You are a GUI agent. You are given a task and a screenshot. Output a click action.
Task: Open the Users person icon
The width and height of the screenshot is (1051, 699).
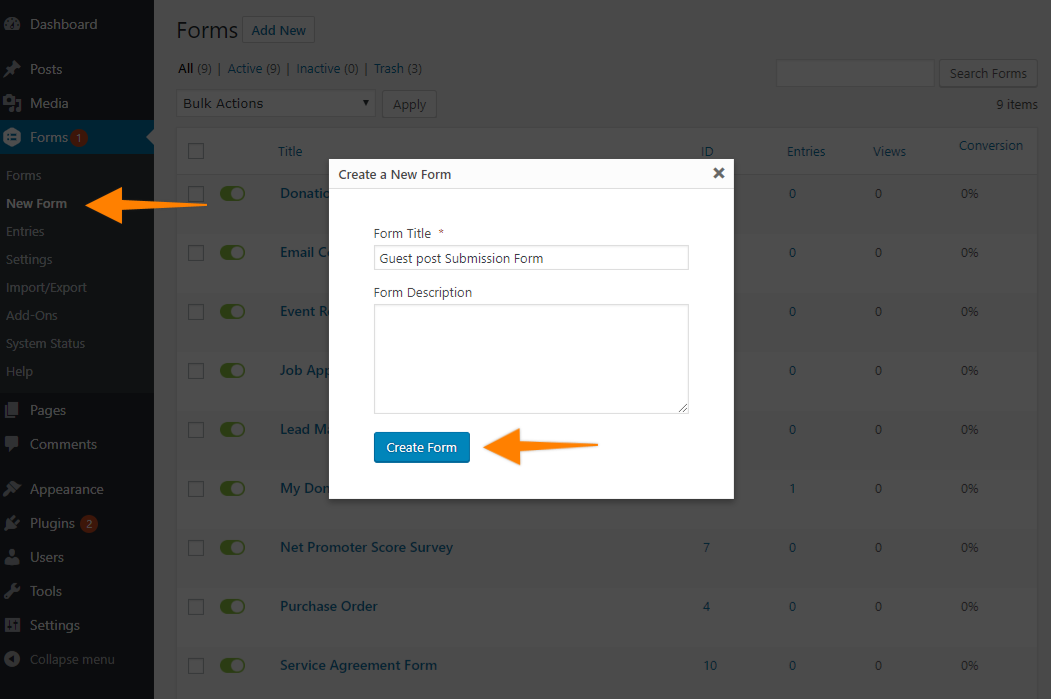(12, 557)
